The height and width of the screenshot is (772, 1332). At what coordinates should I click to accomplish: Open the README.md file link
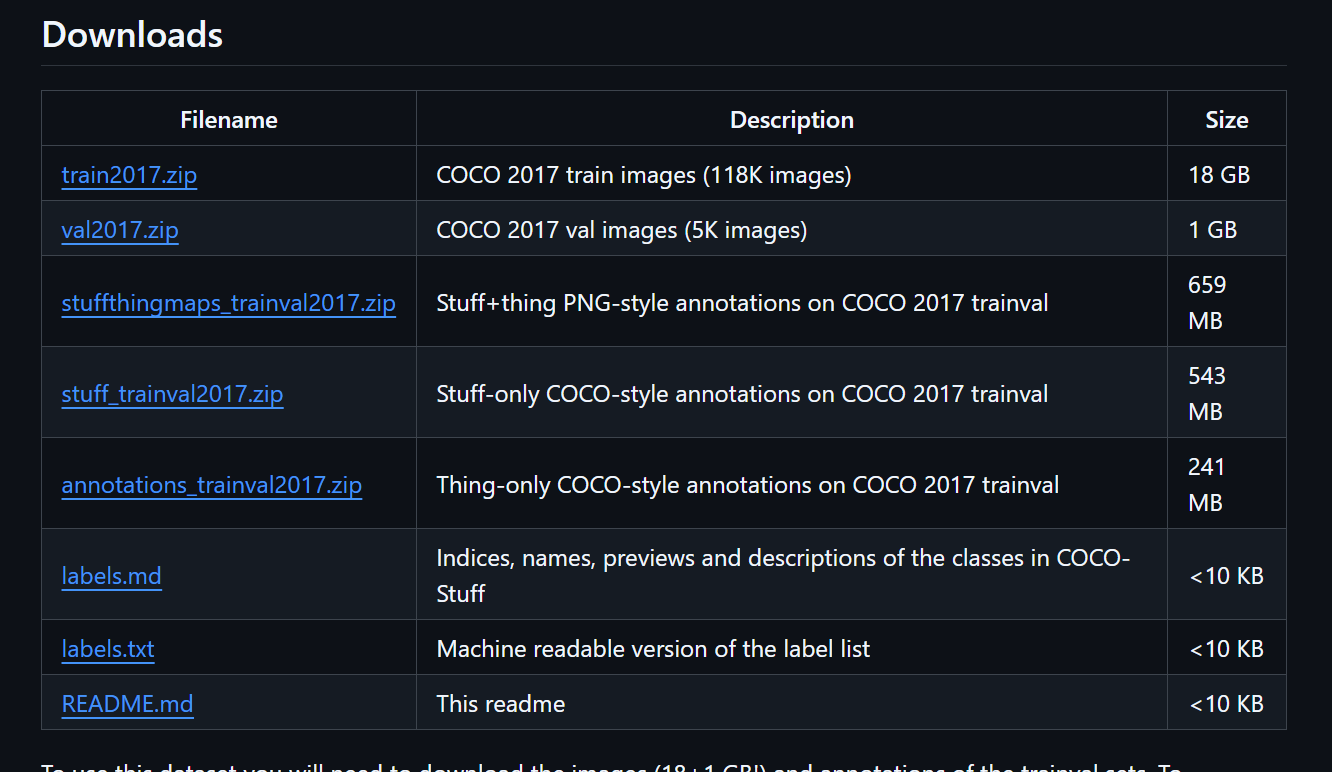pos(128,704)
